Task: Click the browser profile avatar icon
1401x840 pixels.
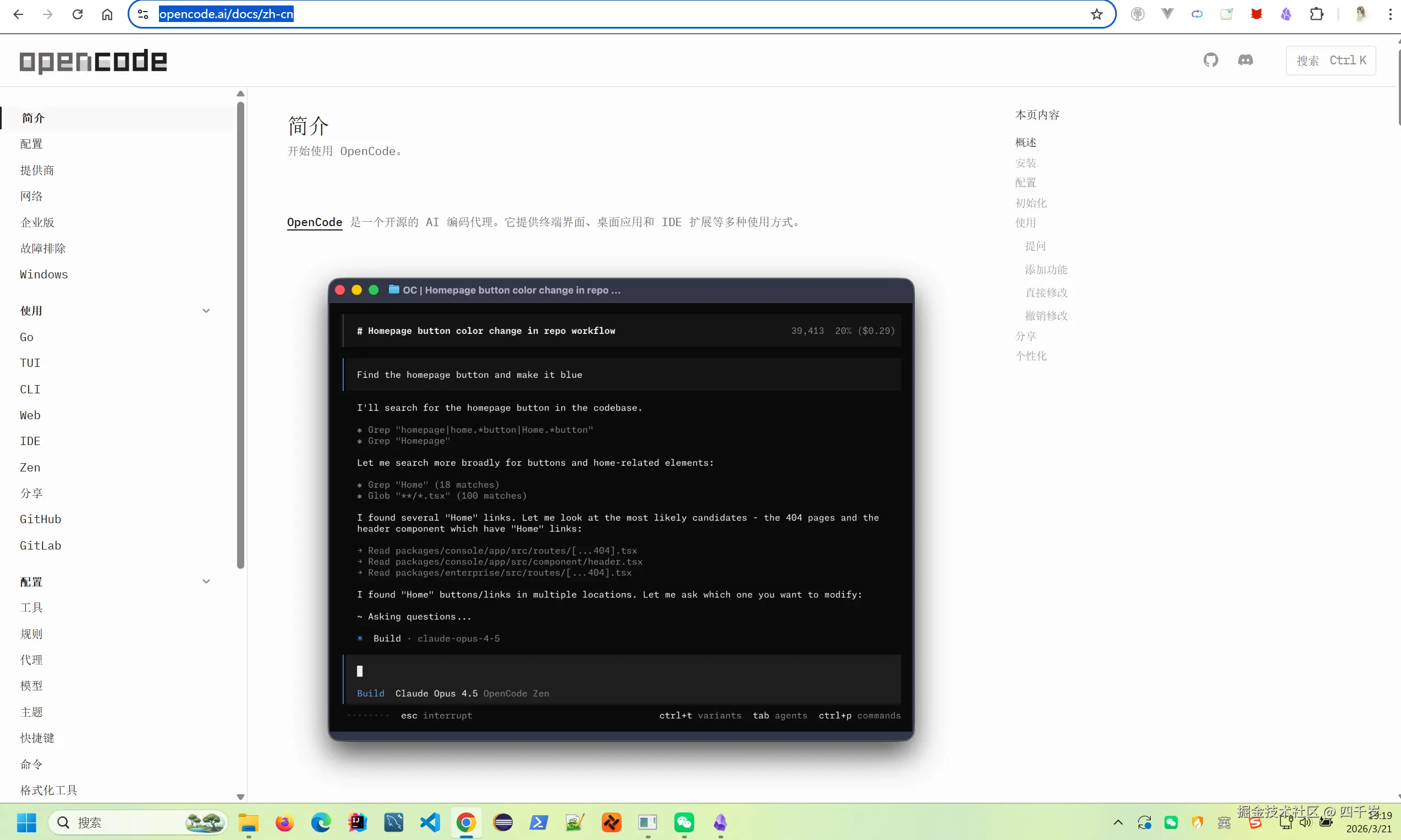Action: [1361, 14]
